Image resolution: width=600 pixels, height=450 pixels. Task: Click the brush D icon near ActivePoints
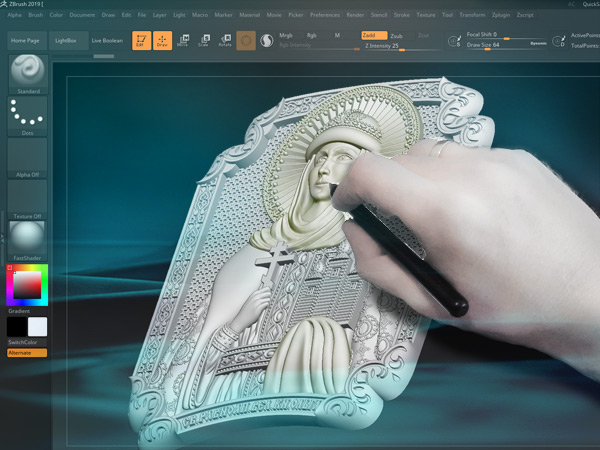pyautogui.click(x=559, y=41)
